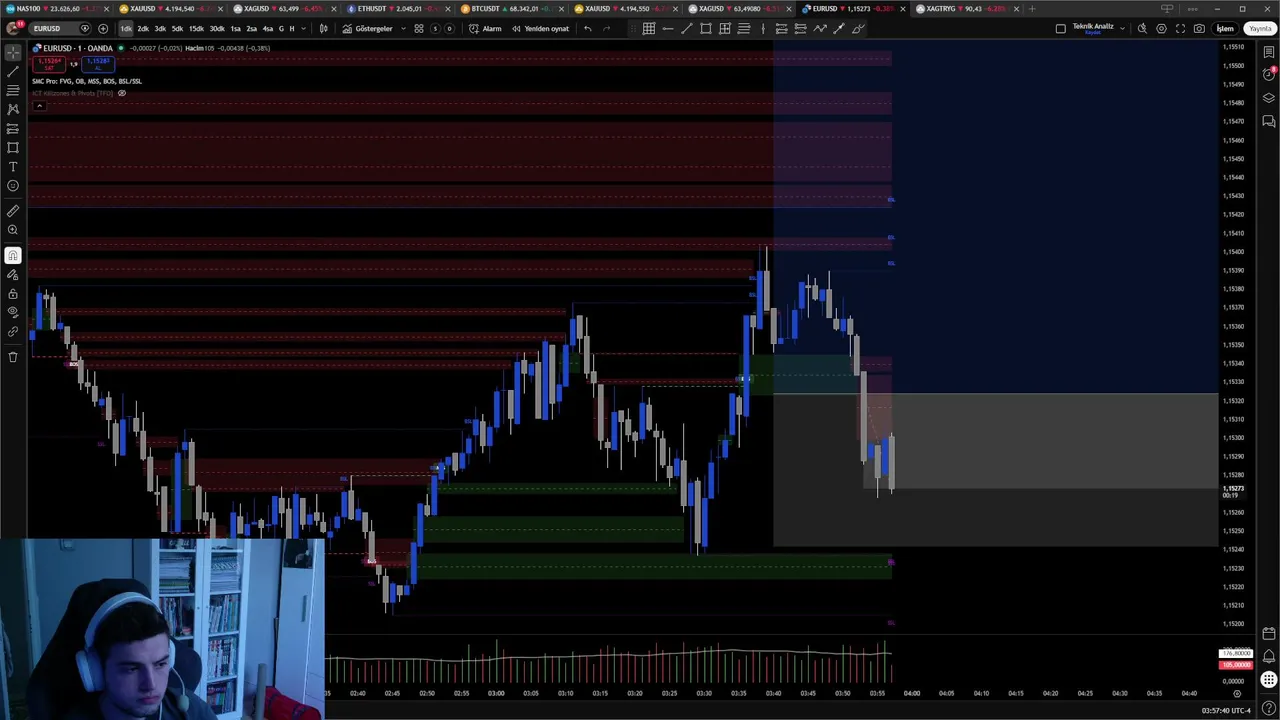
Task: Toggle stay in drawing mode
Action: pos(13,274)
